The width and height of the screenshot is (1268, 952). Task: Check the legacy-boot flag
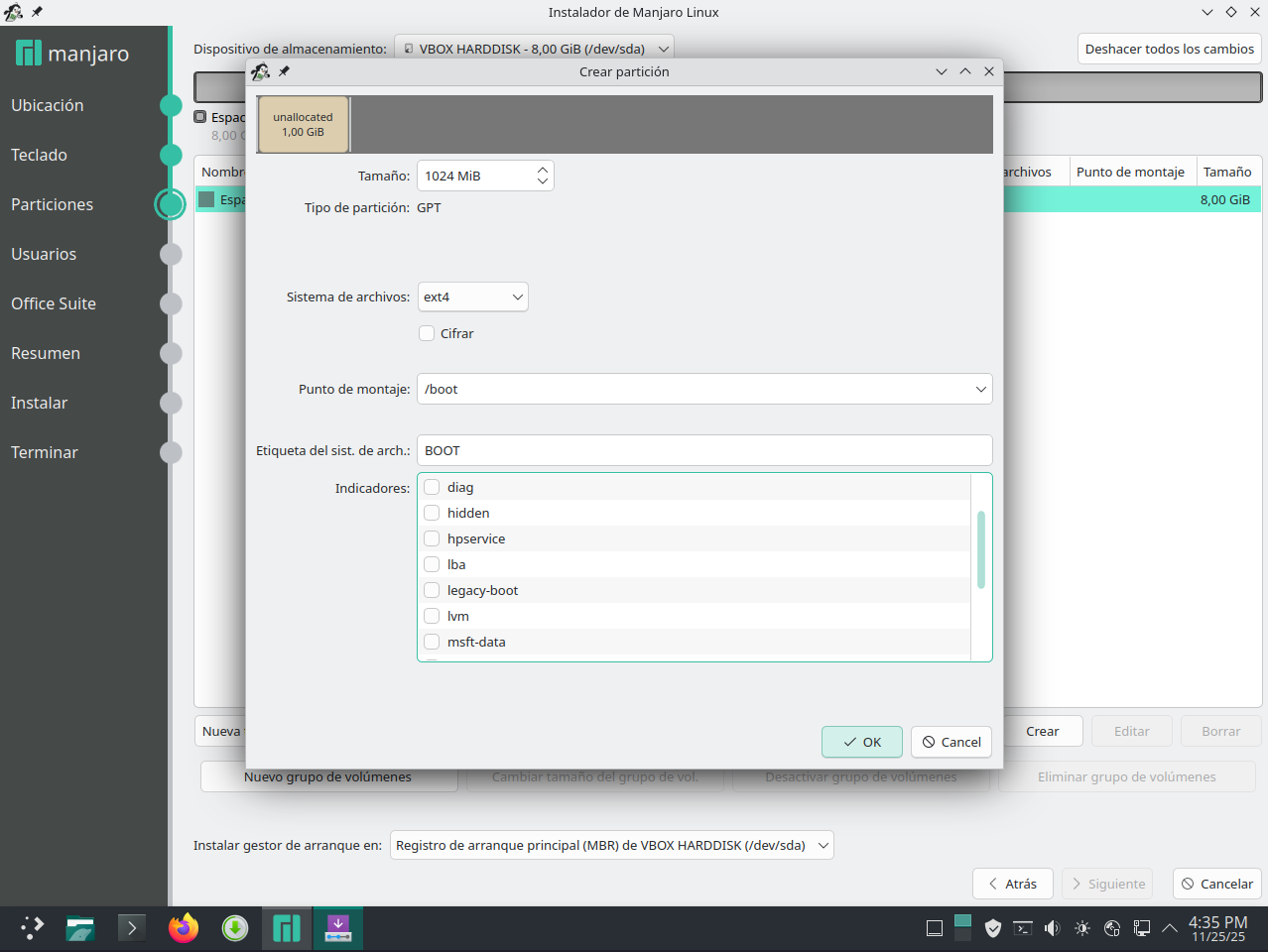(432, 590)
